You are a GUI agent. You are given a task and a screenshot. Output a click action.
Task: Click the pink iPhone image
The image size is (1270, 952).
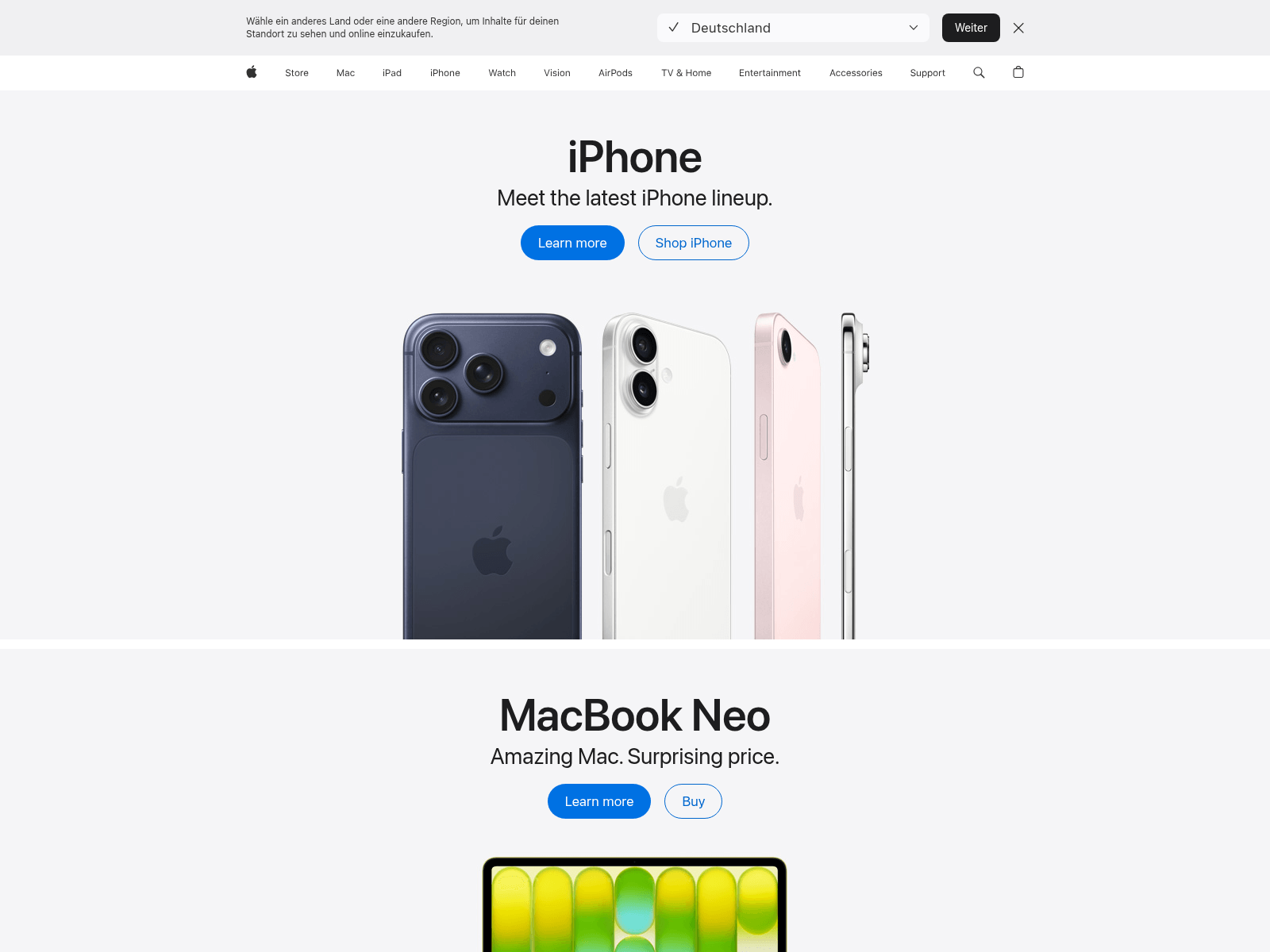tap(787, 476)
